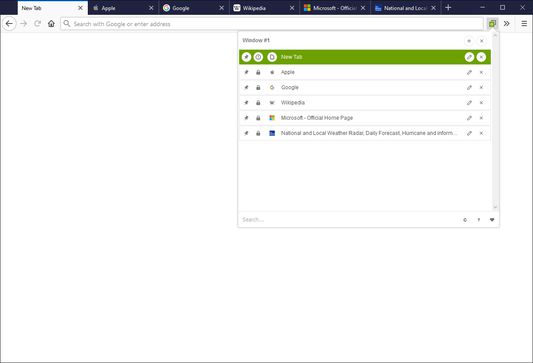The width and height of the screenshot is (533, 363).
Task: Edit the New Tab entry with the pencil icon
Action: tap(469, 57)
